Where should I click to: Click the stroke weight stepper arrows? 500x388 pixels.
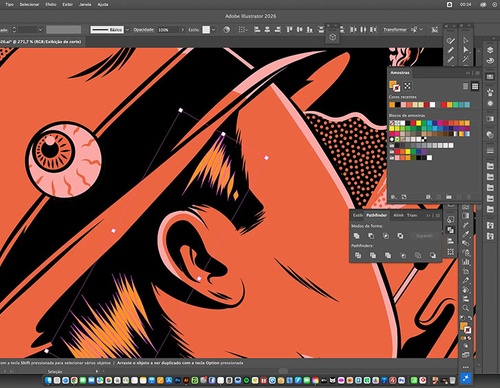pyautogui.click(x=14, y=30)
